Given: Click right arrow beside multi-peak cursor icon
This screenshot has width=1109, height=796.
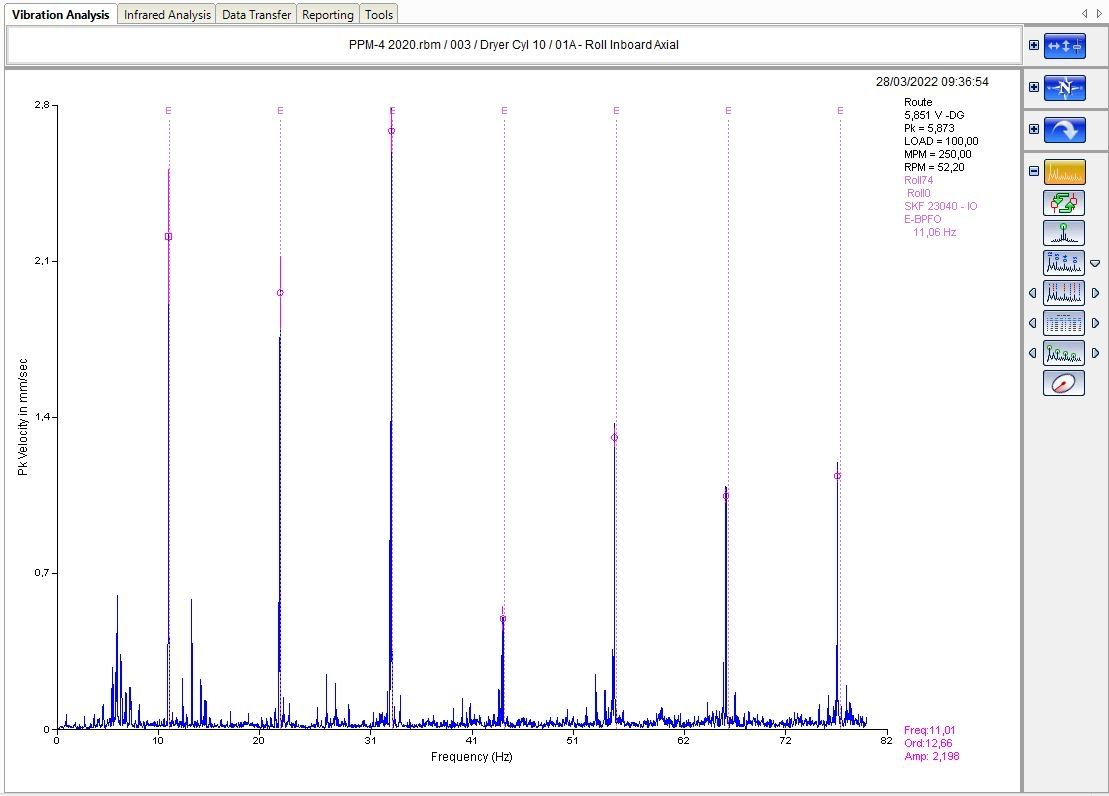Looking at the screenshot, I should (1096, 353).
